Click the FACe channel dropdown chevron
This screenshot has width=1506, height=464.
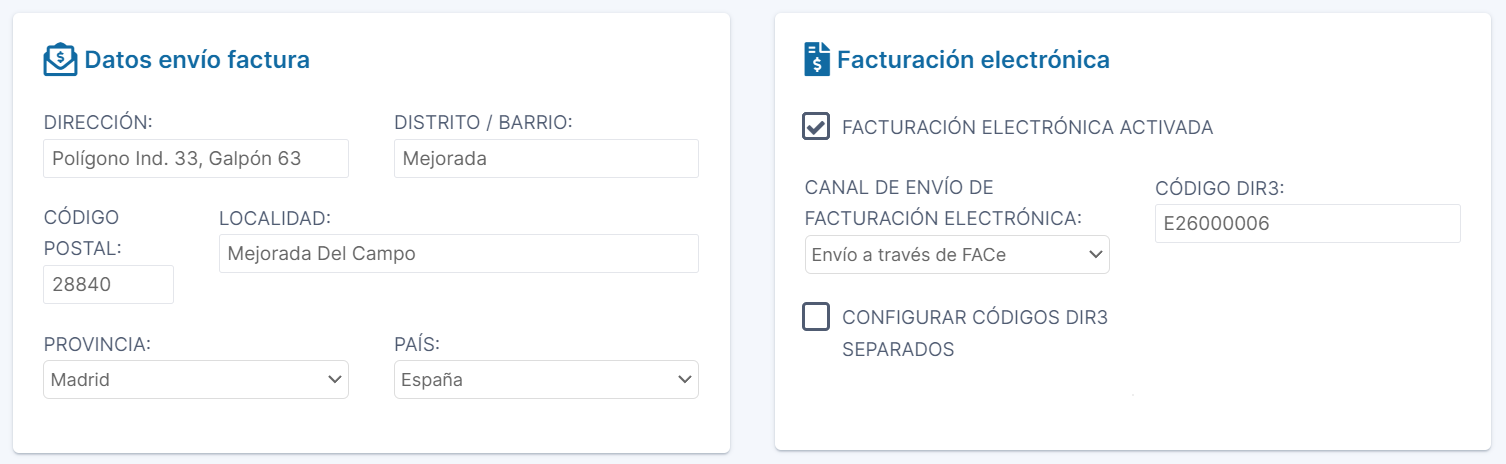click(x=1095, y=255)
